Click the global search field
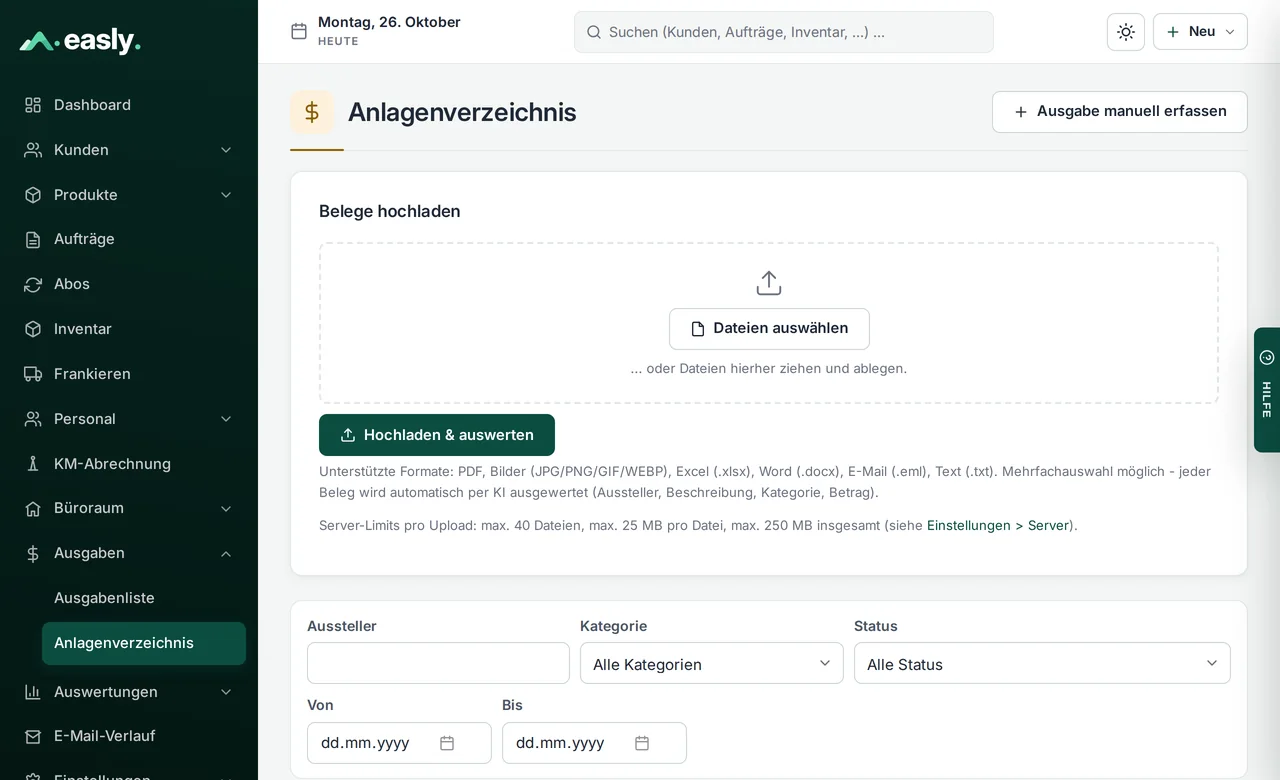The height and width of the screenshot is (780, 1280). tap(784, 32)
